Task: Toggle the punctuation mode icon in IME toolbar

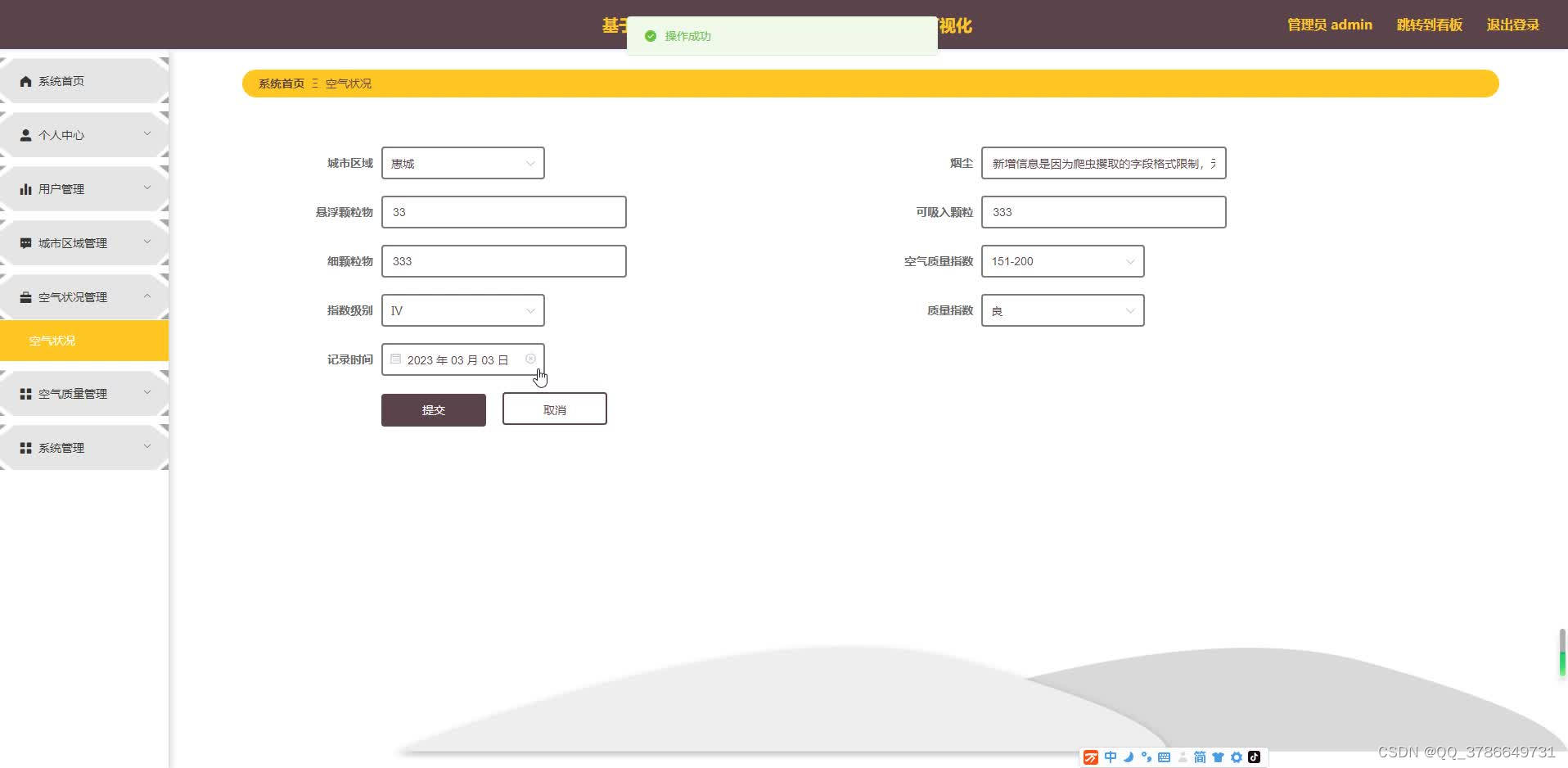Action: (1147, 757)
